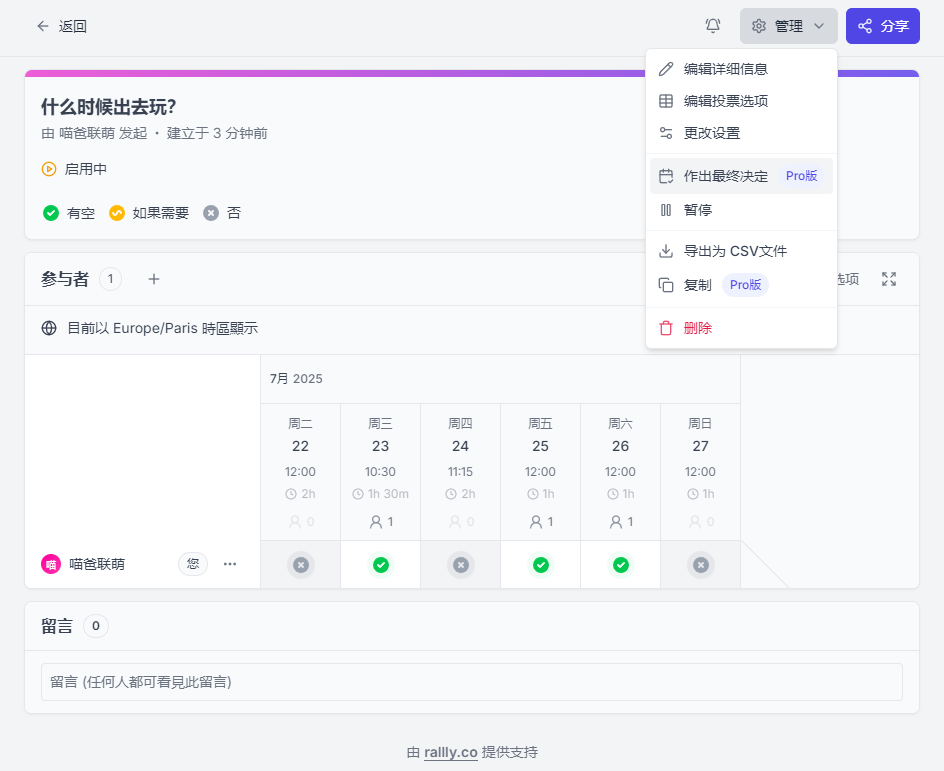Click the 分享 share button

(883, 26)
